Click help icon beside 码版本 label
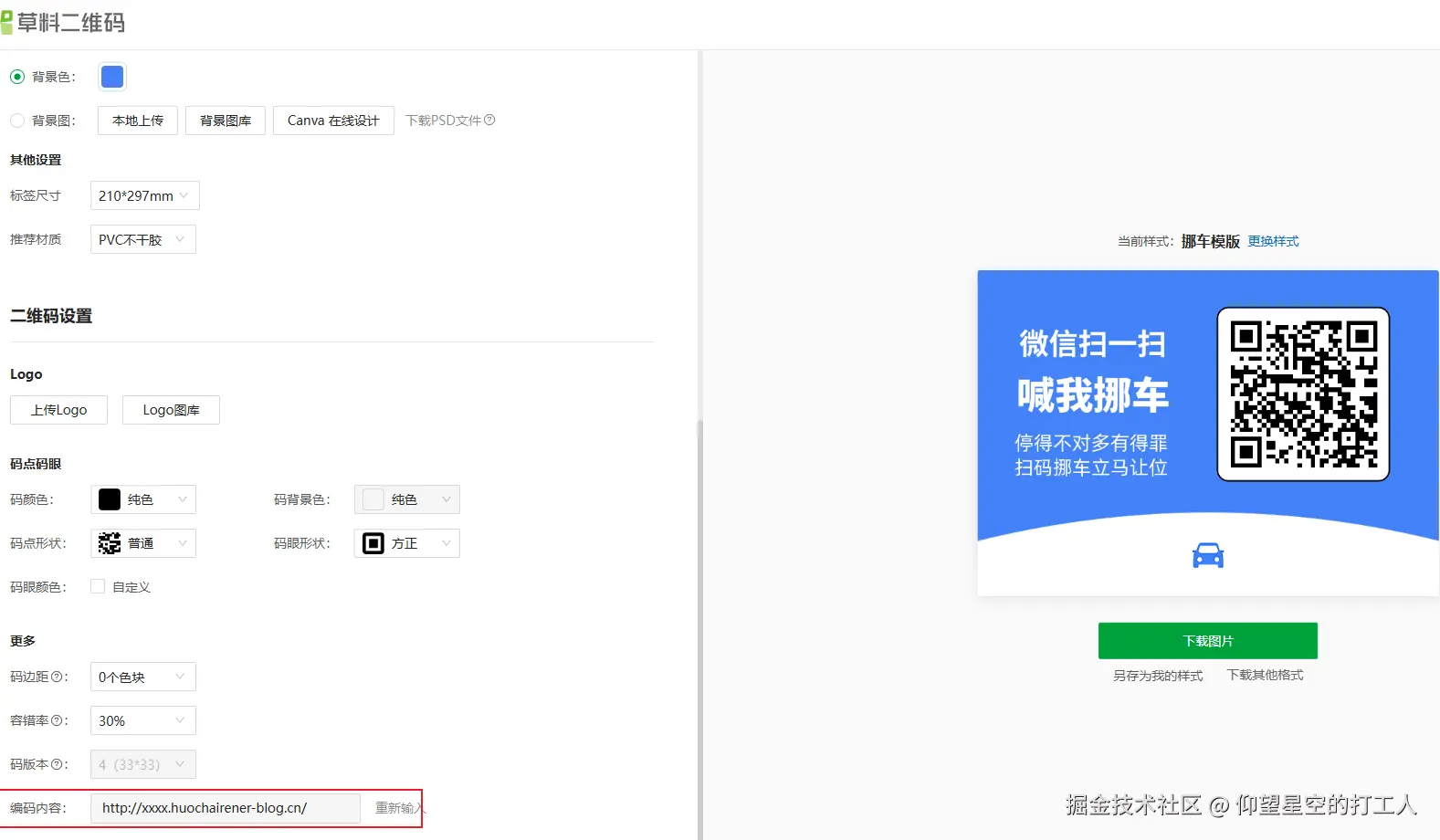 pos(57,764)
